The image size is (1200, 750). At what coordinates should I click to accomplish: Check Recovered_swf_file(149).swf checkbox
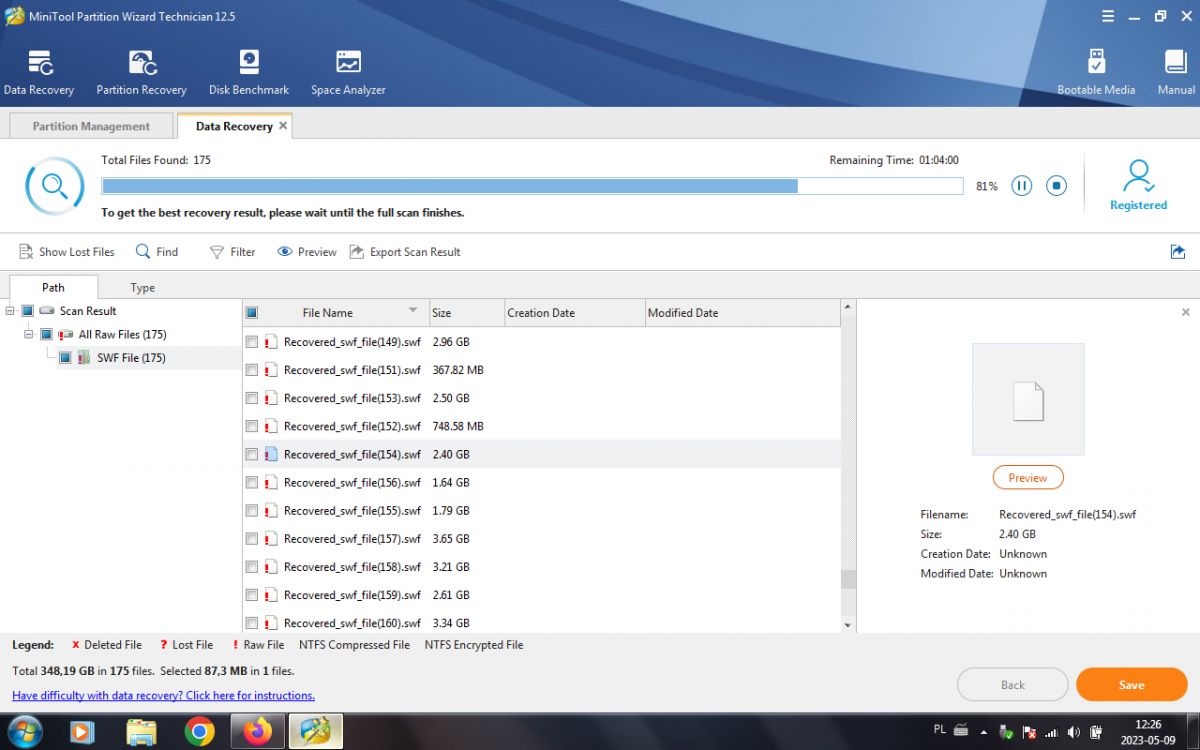pyautogui.click(x=252, y=342)
